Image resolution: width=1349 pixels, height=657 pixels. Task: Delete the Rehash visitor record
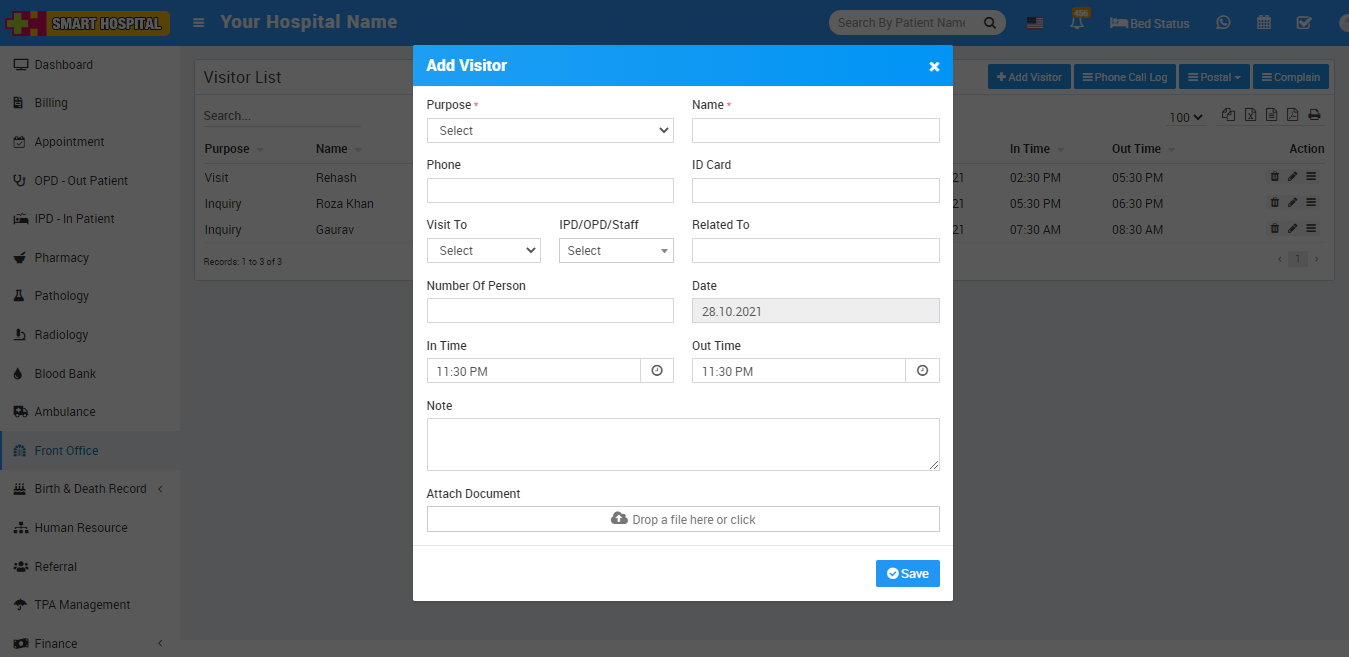click(x=1274, y=177)
